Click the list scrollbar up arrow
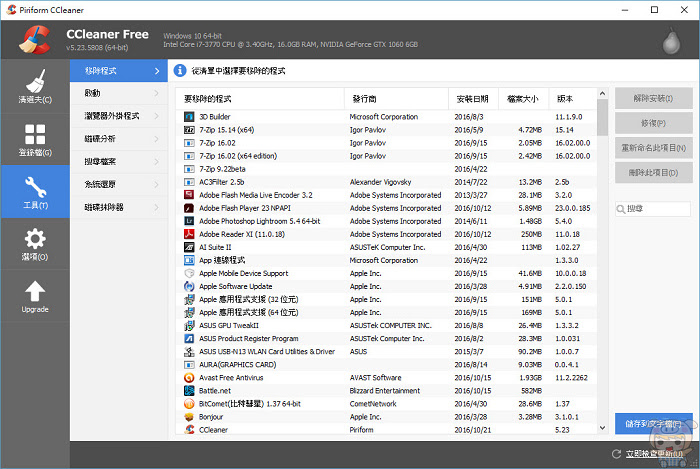 pyautogui.click(x=602, y=93)
